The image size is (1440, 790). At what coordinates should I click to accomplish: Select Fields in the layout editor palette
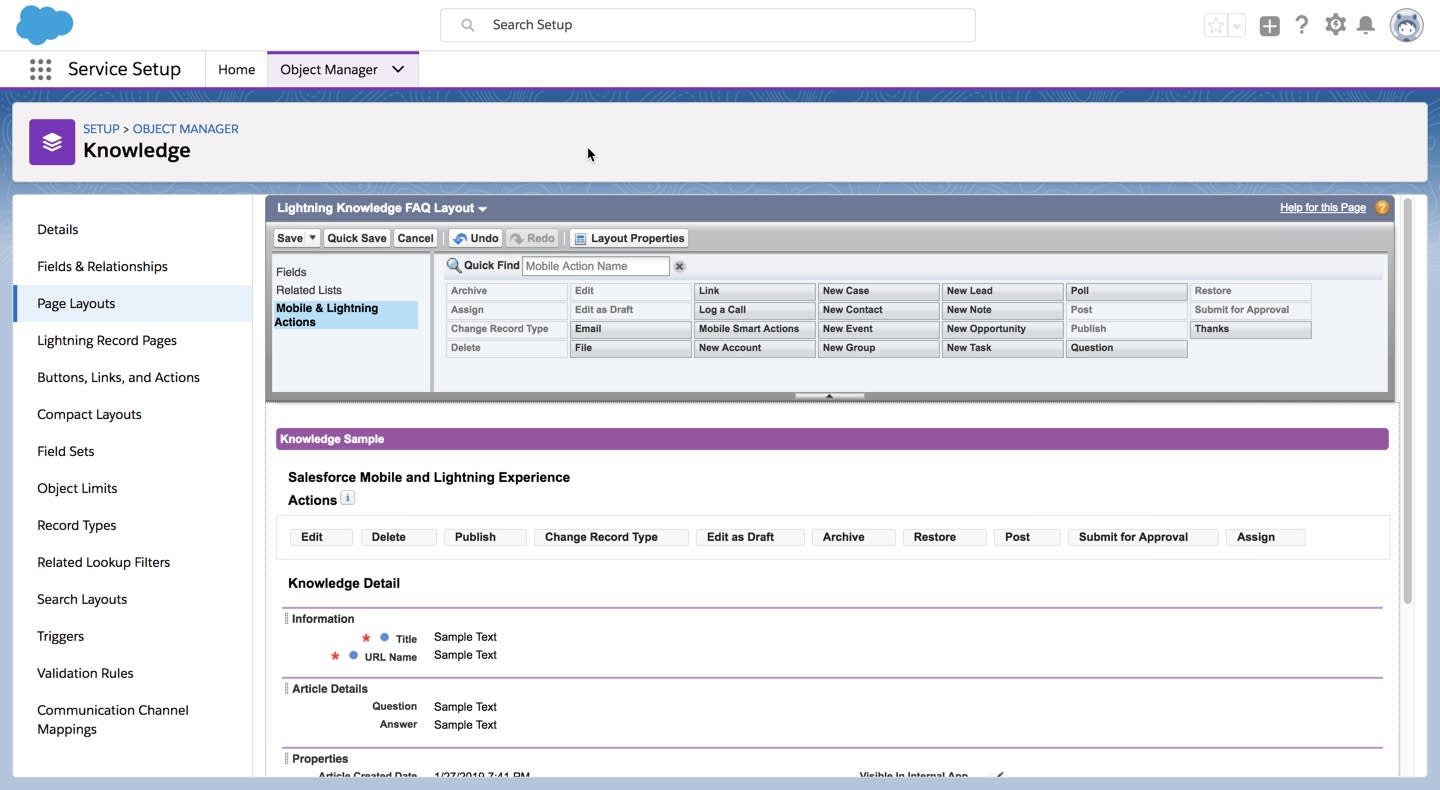coord(290,271)
